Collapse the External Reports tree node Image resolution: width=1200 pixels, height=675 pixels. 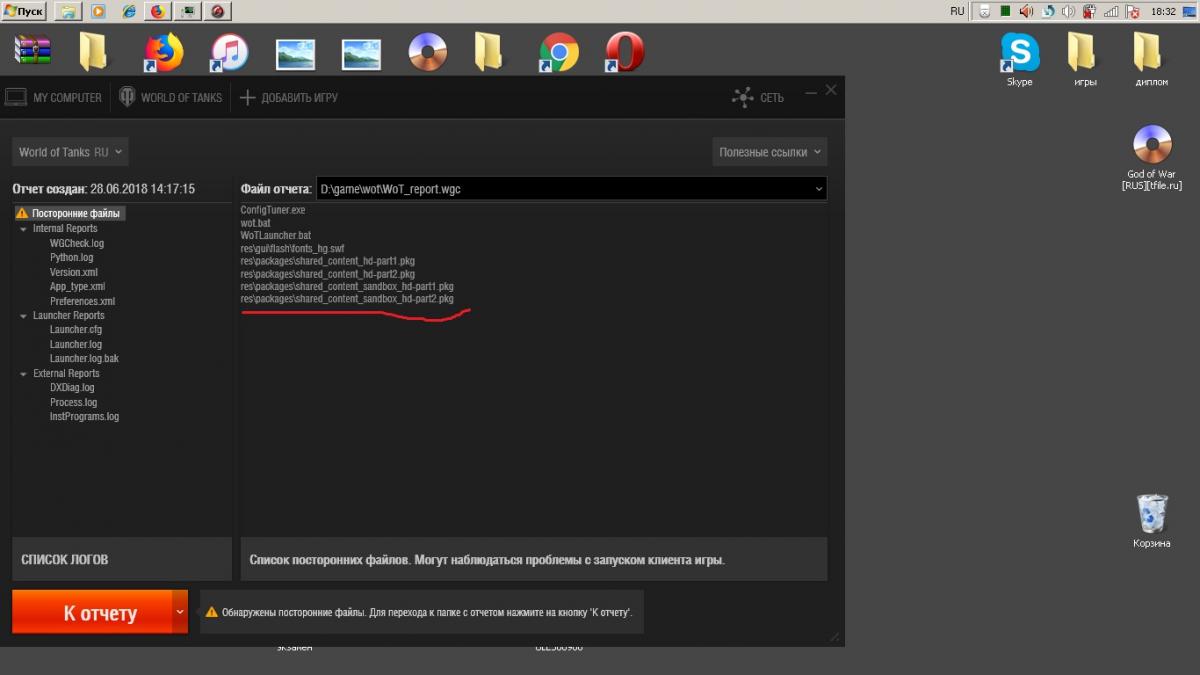pyautogui.click(x=23, y=374)
